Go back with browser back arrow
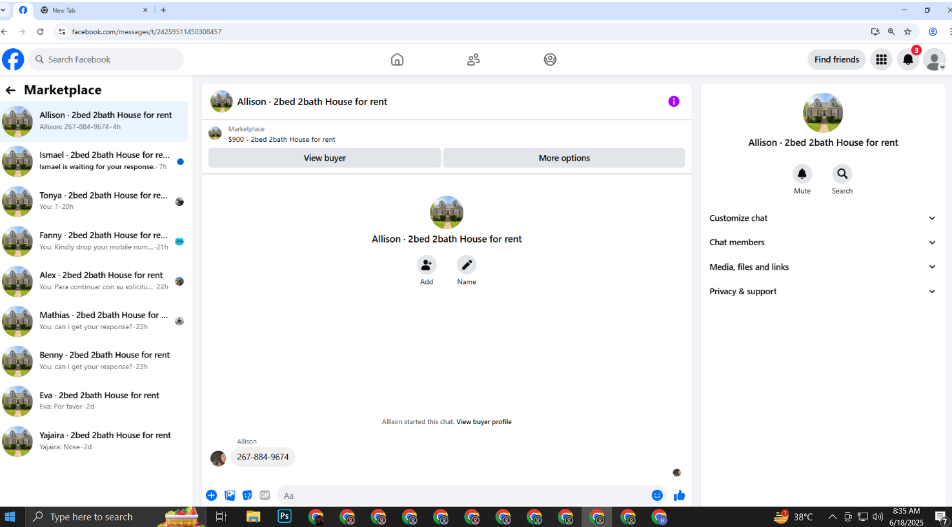The image size is (952, 527). [5, 32]
